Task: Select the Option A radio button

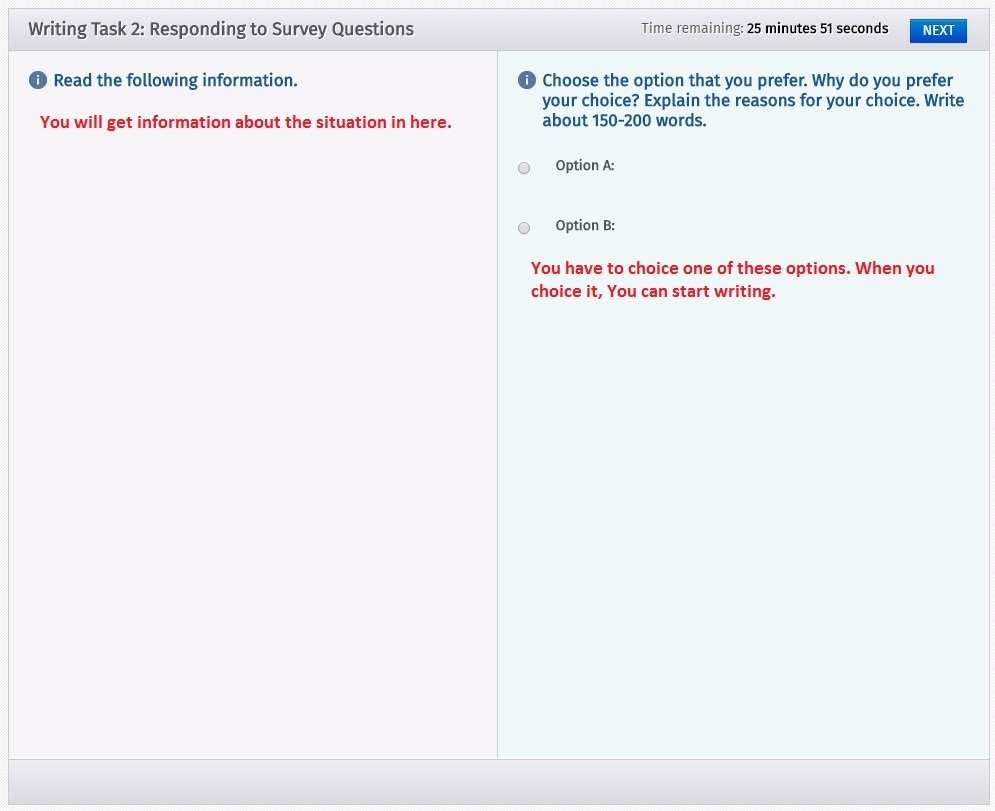Action: (524, 168)
